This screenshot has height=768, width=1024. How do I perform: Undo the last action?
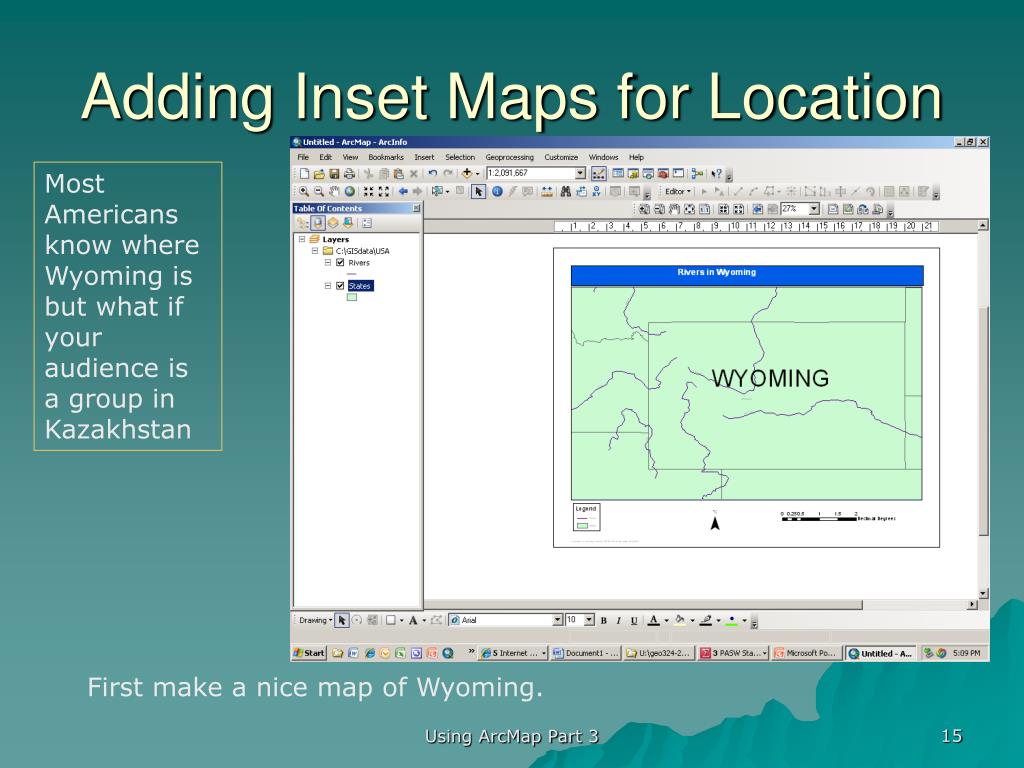tap(432, 174)
